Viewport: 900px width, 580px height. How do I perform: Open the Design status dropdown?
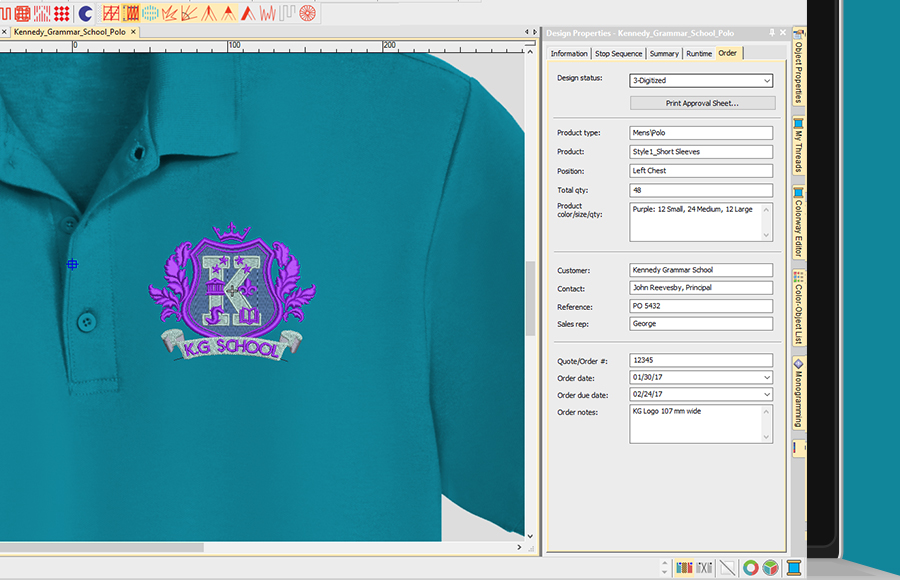tap(768, 80)
